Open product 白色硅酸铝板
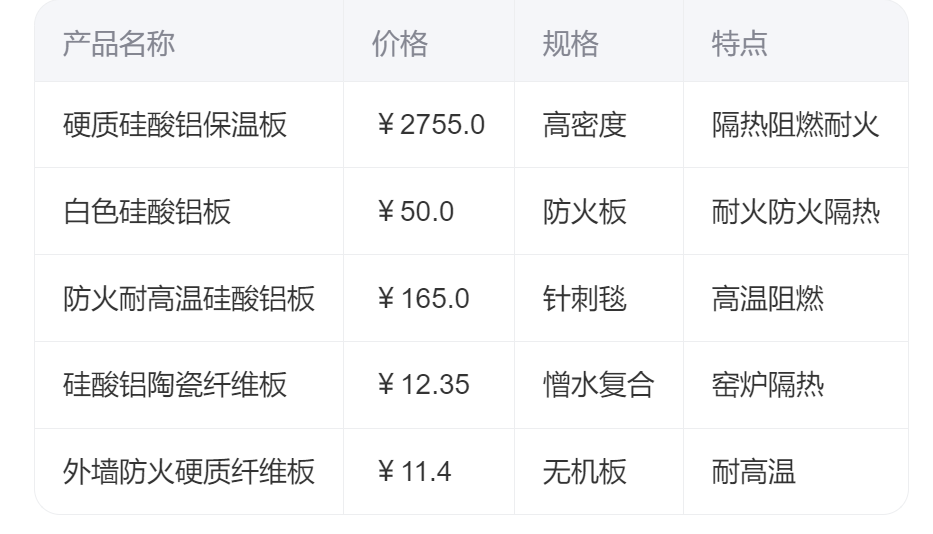This screenshot has width=933, height=534. pos(147,212)
